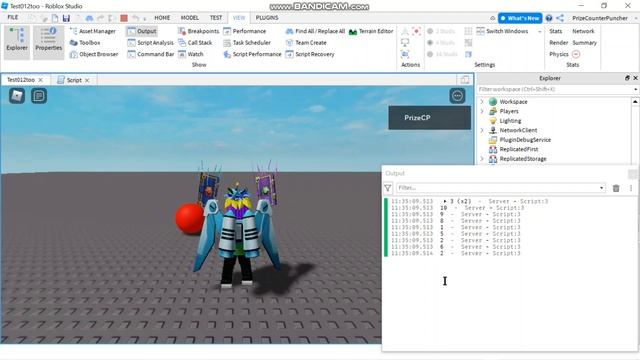Toggle Network stats overlay
The image size is (640, 360).
[x=583, y=31]
